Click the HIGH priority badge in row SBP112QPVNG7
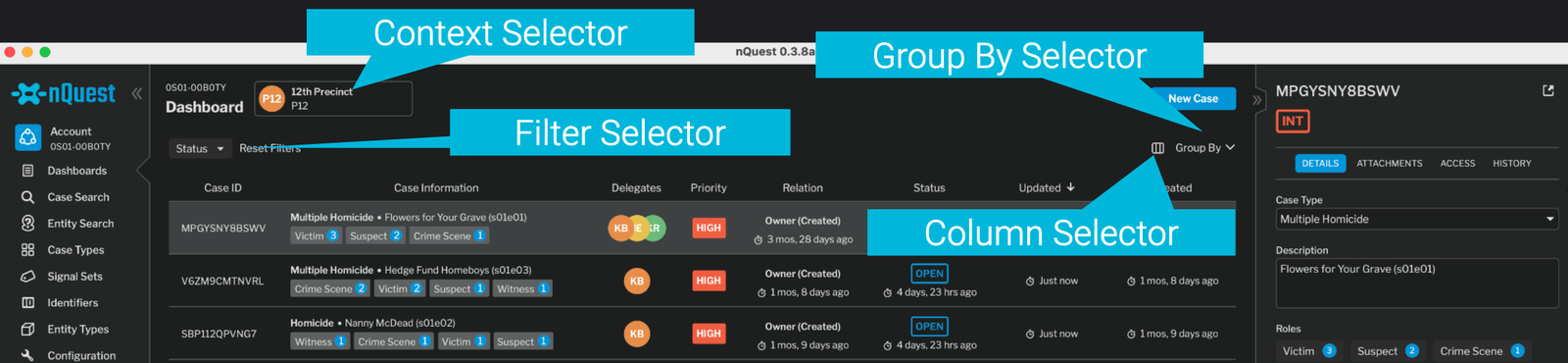The width and height of the screenshot is (1568, 363). 709,334
